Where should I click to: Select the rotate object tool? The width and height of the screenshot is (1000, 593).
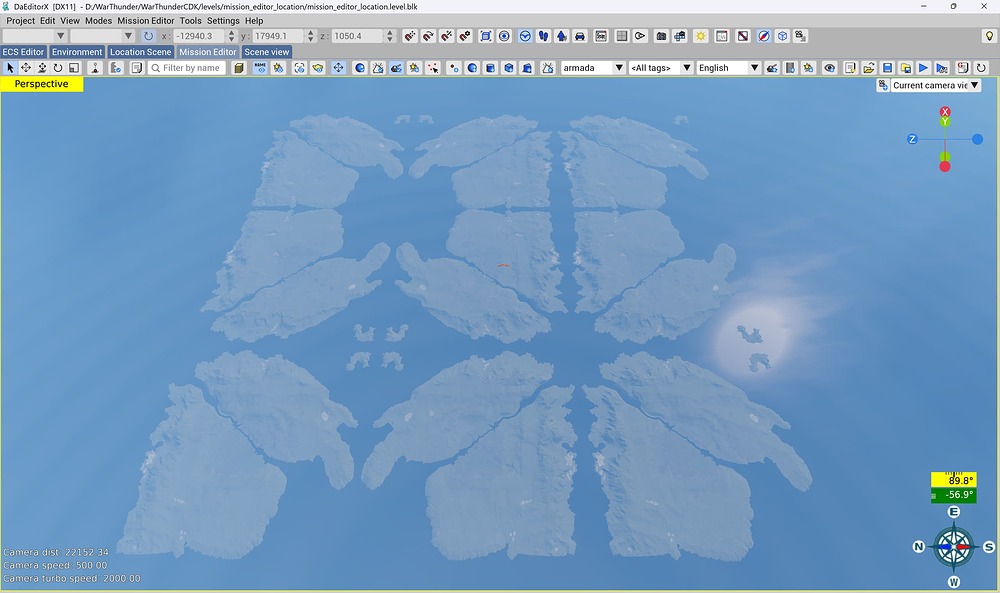point(58,68)
